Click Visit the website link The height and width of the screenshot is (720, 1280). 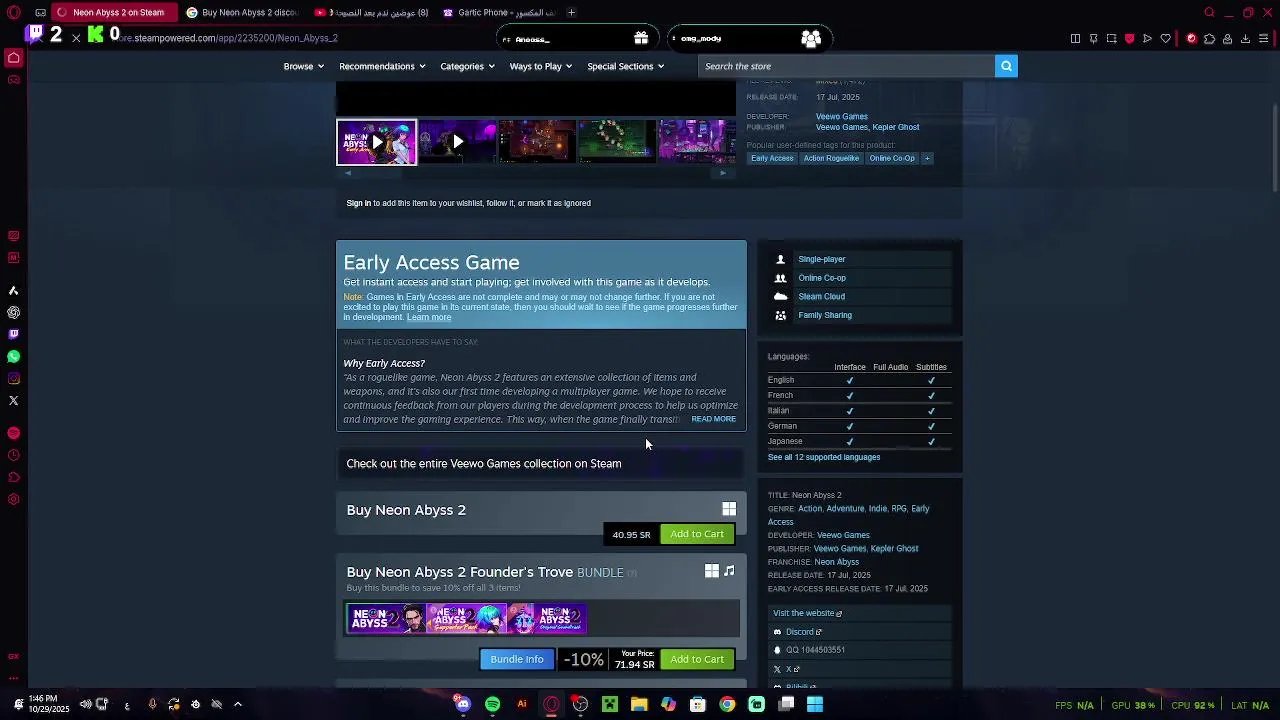pos(807,613)
